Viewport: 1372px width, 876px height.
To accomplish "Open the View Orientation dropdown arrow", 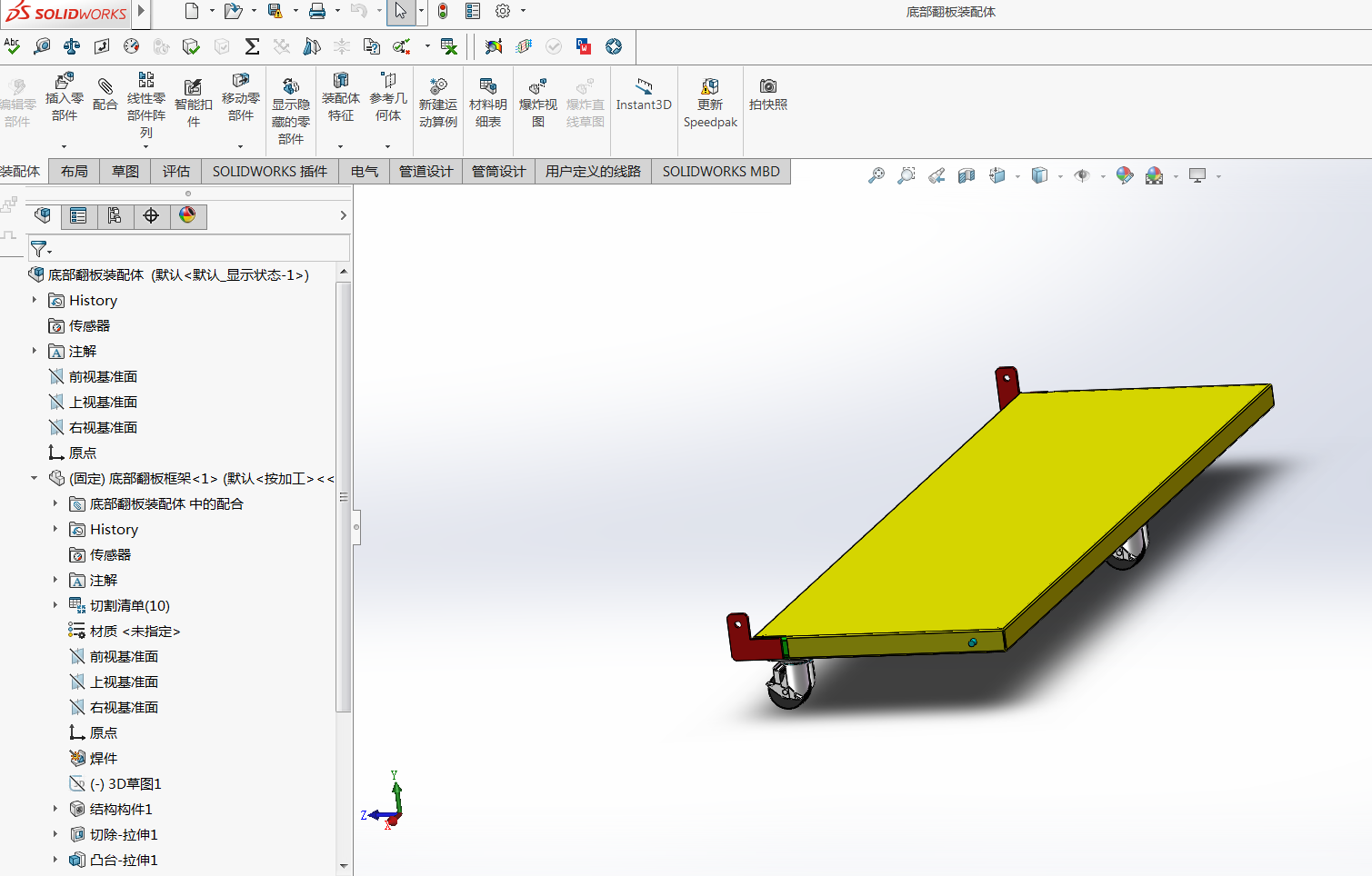I will point(1017,176).
